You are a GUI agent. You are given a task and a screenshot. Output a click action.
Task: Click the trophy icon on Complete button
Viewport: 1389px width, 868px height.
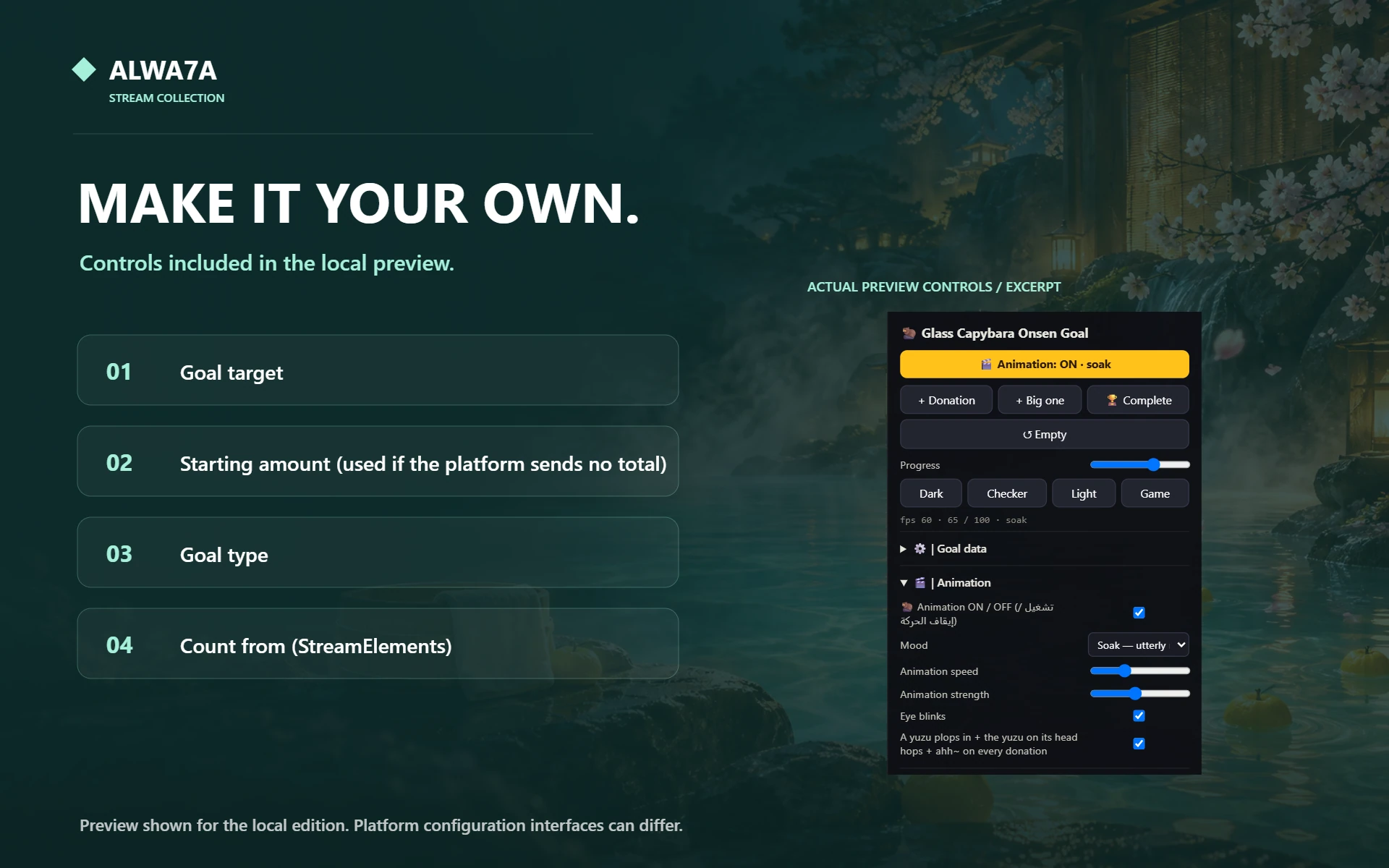(1112, 400)
